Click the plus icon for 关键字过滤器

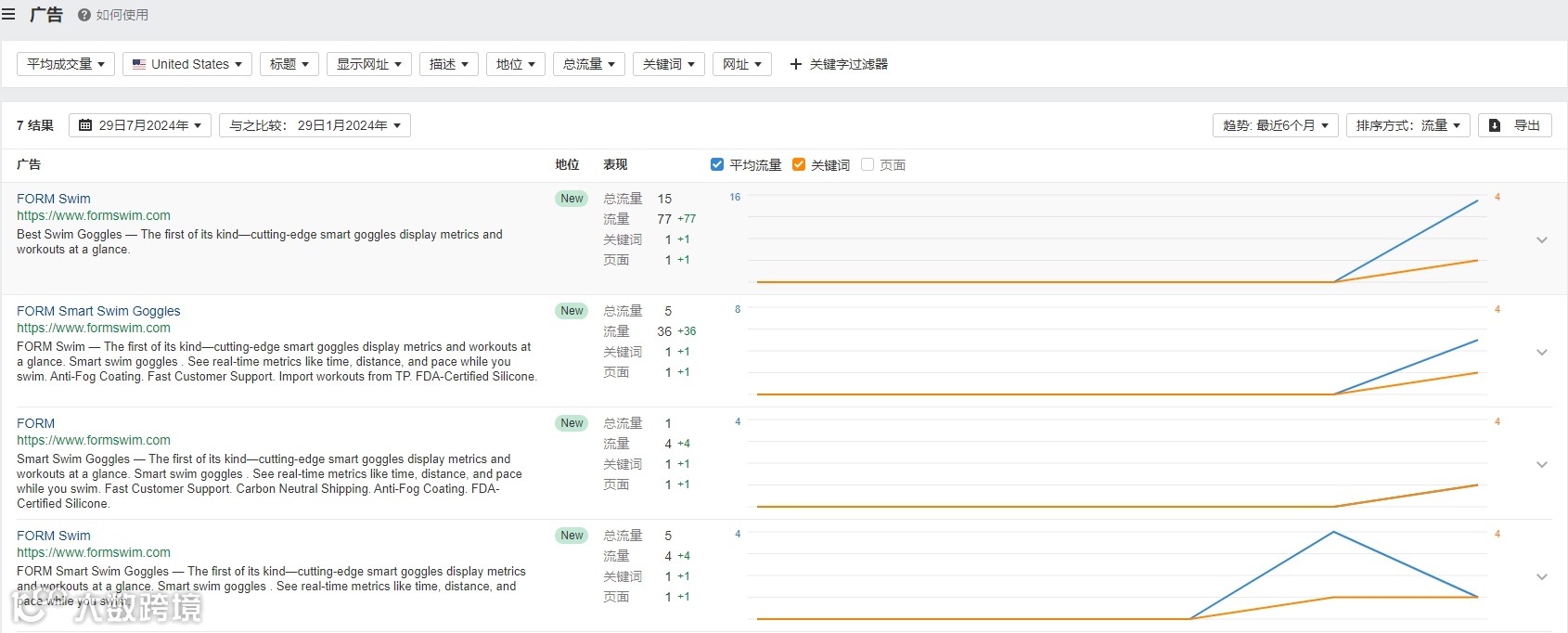coord(795,64)
